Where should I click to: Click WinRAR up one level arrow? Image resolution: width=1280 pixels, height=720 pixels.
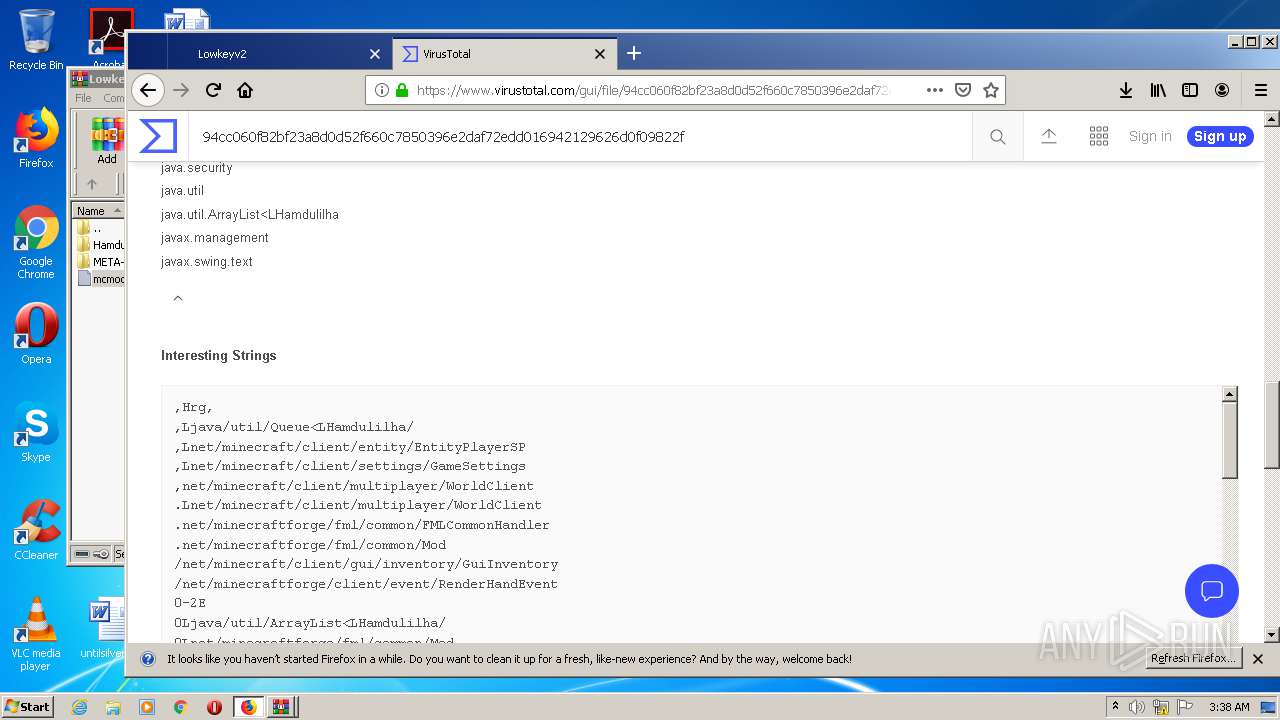pos(92,184)
